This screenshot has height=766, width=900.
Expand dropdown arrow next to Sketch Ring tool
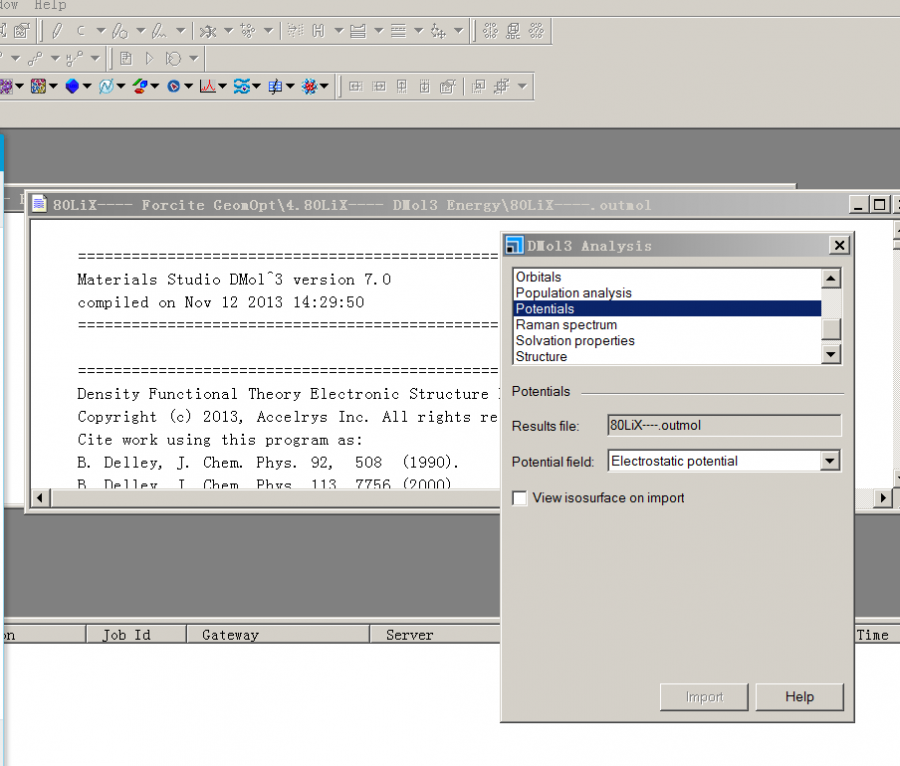(141, 30)
